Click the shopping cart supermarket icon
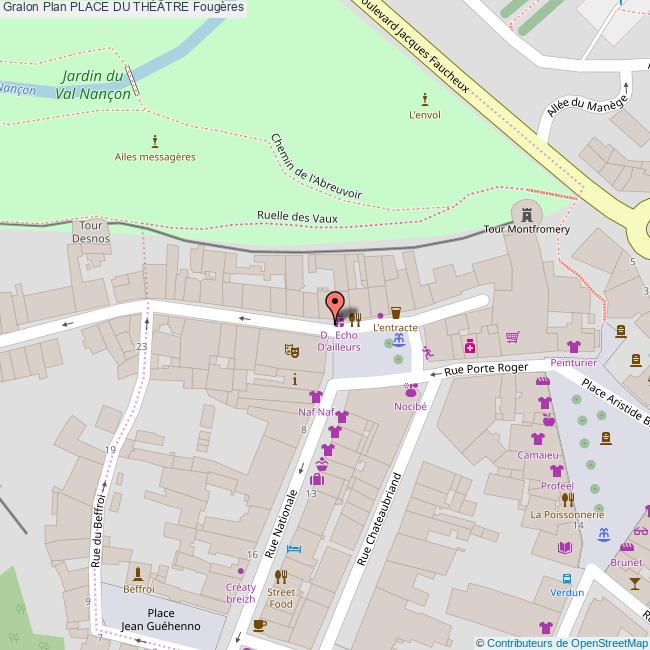This screenshot has width=650, height=650. click(513, 337)
